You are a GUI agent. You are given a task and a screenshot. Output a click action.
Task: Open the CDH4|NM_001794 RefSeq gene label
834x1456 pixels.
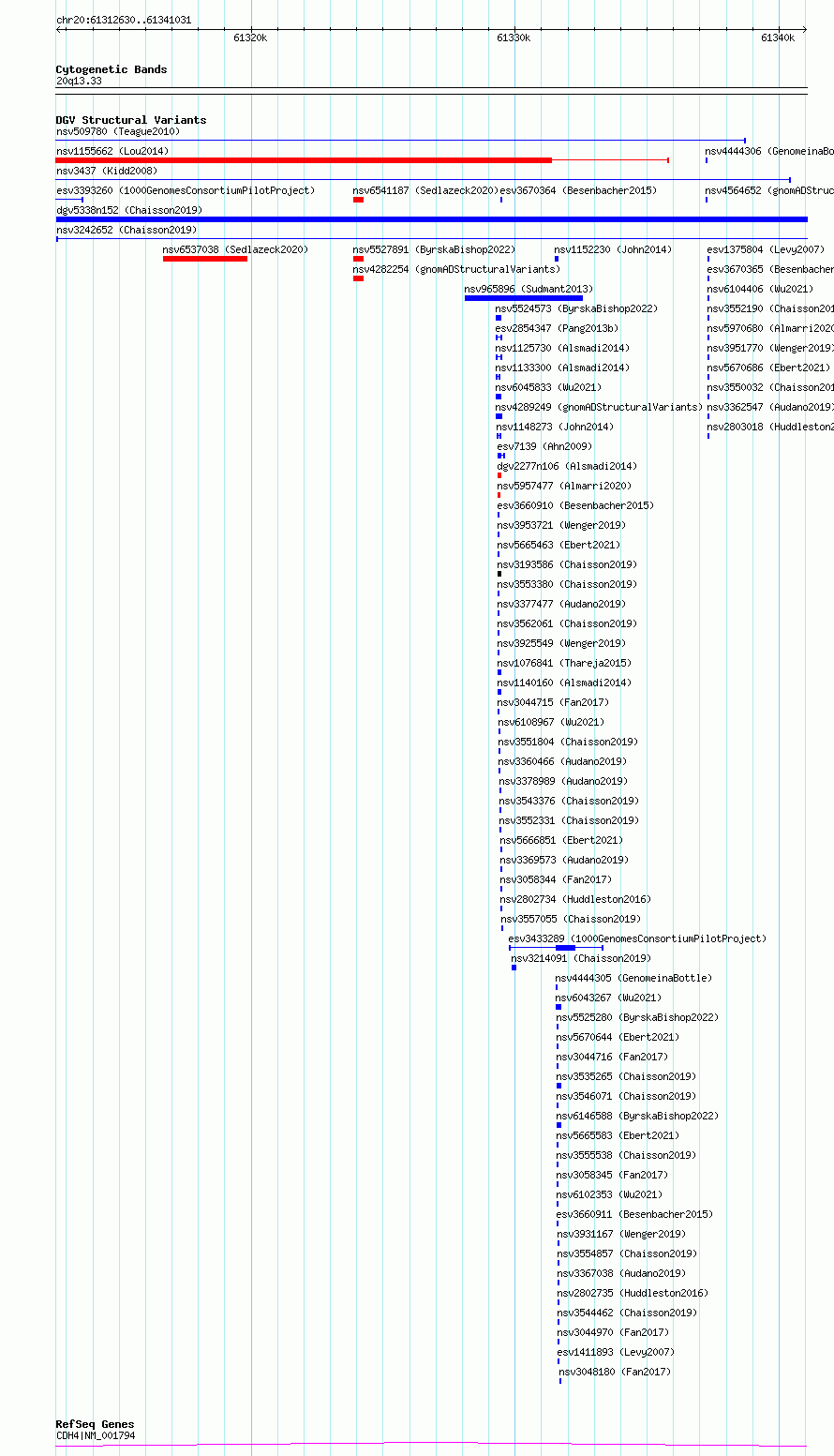[x=96, y=1435]
